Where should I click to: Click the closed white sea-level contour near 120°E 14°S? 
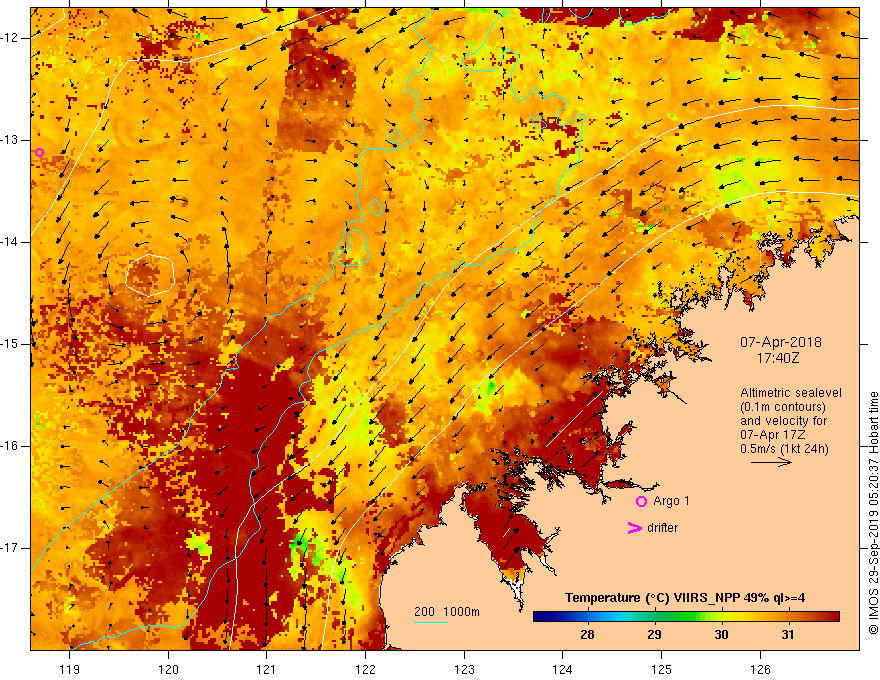point(150,275)
